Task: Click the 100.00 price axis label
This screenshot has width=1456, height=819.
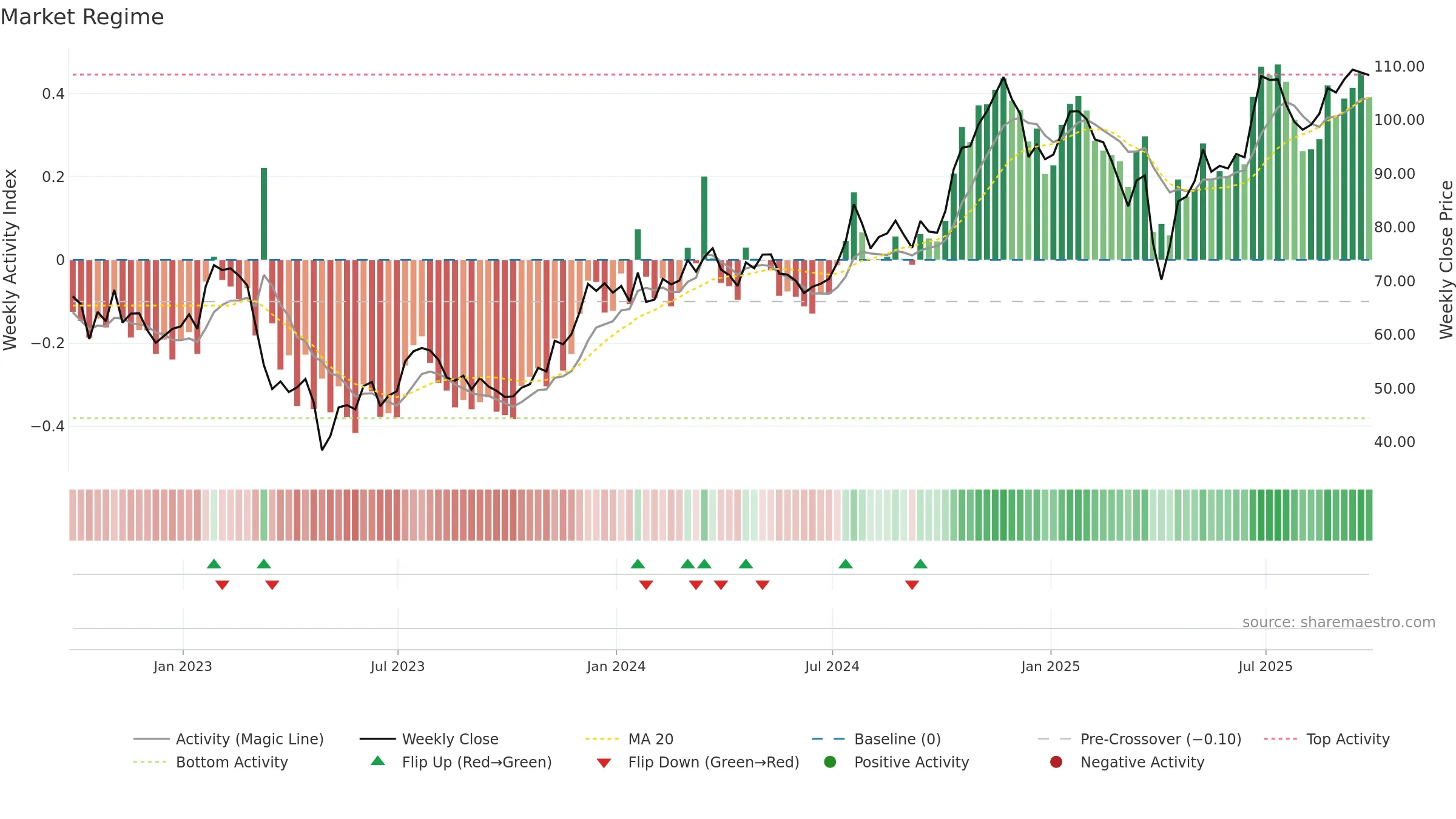Action: coord(1399,120)
